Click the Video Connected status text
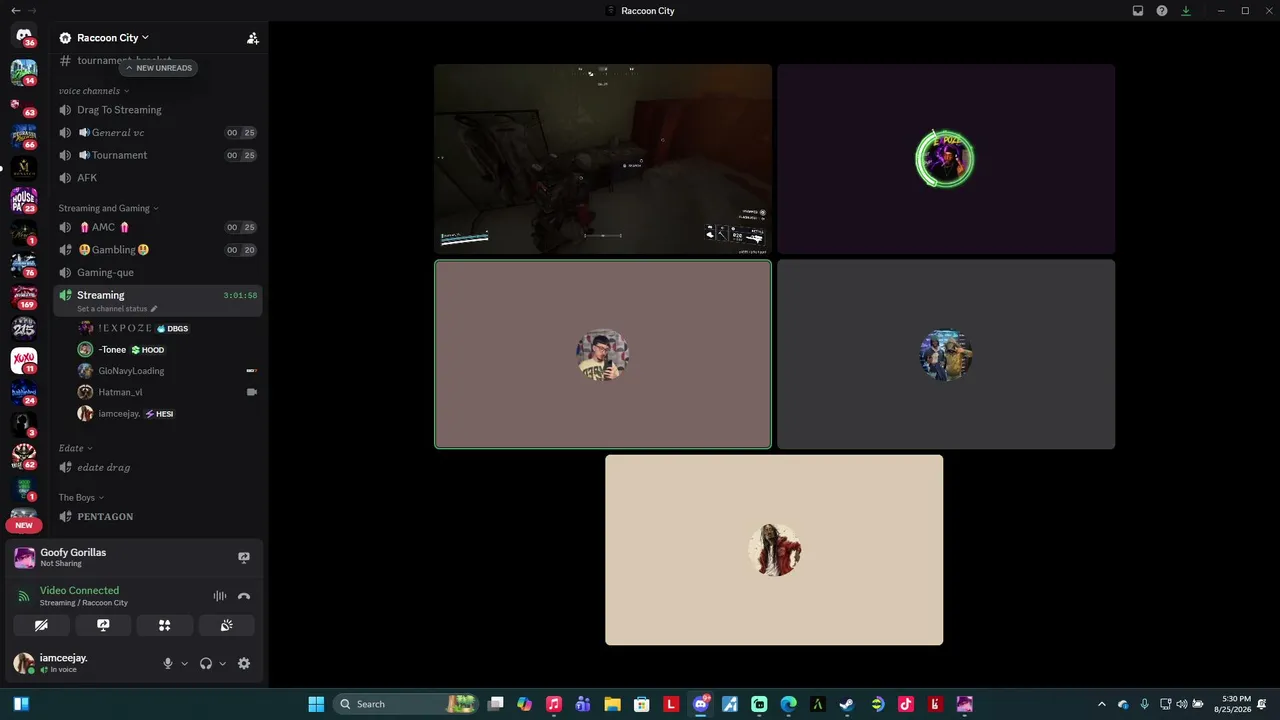 pyautogui.click(x=79, y=590)
